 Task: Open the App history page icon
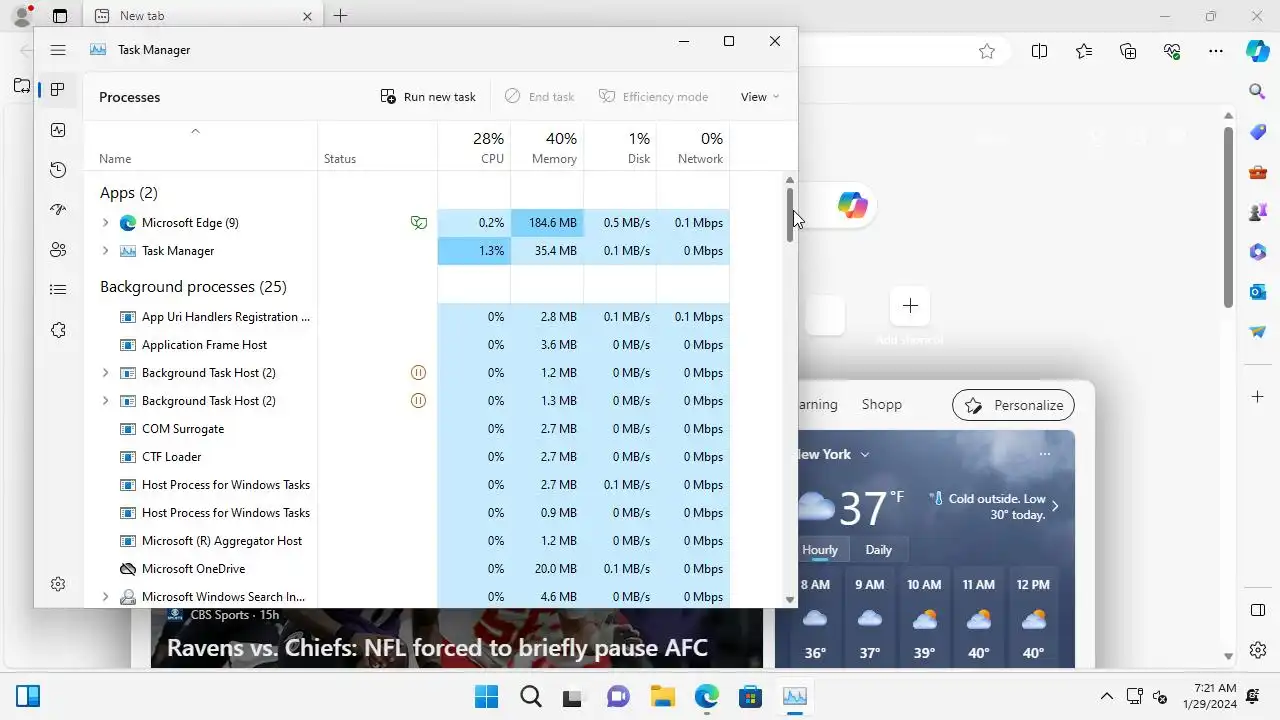point(58,170)
